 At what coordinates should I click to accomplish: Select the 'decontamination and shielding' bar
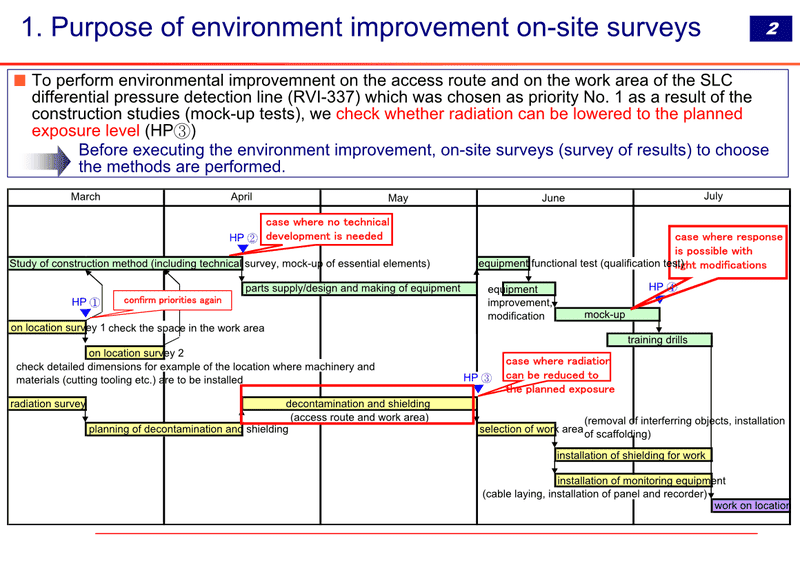[358, 404]
